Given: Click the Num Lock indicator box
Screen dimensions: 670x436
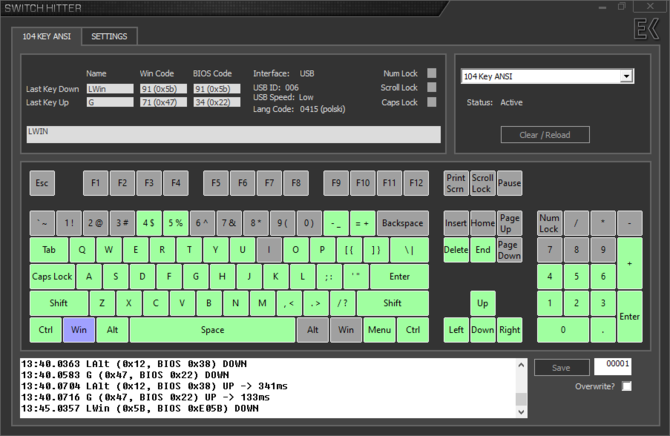Looking at the screenshot, I should [x=432, y=73].
